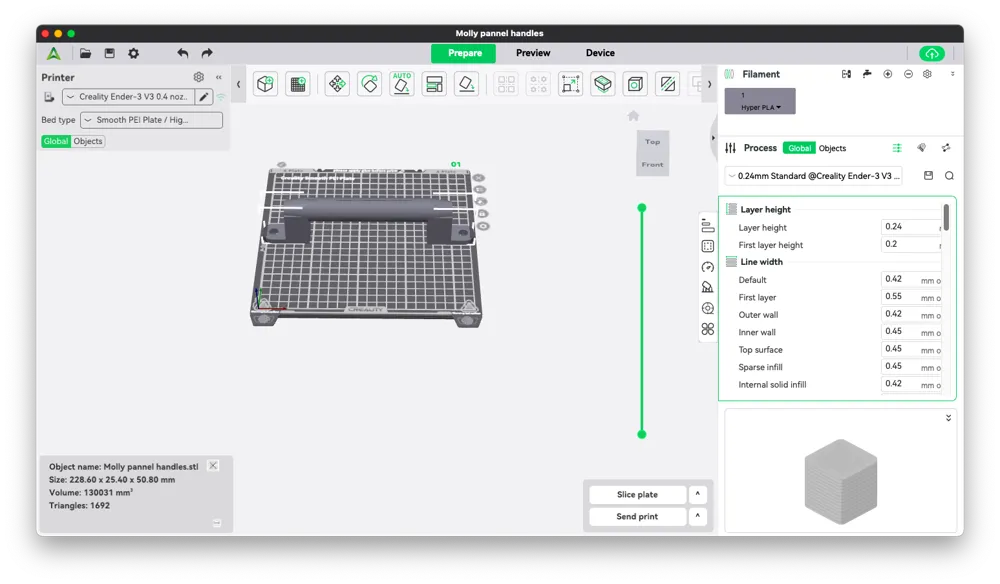Switch to the Prepare tab

pos(464,53)
